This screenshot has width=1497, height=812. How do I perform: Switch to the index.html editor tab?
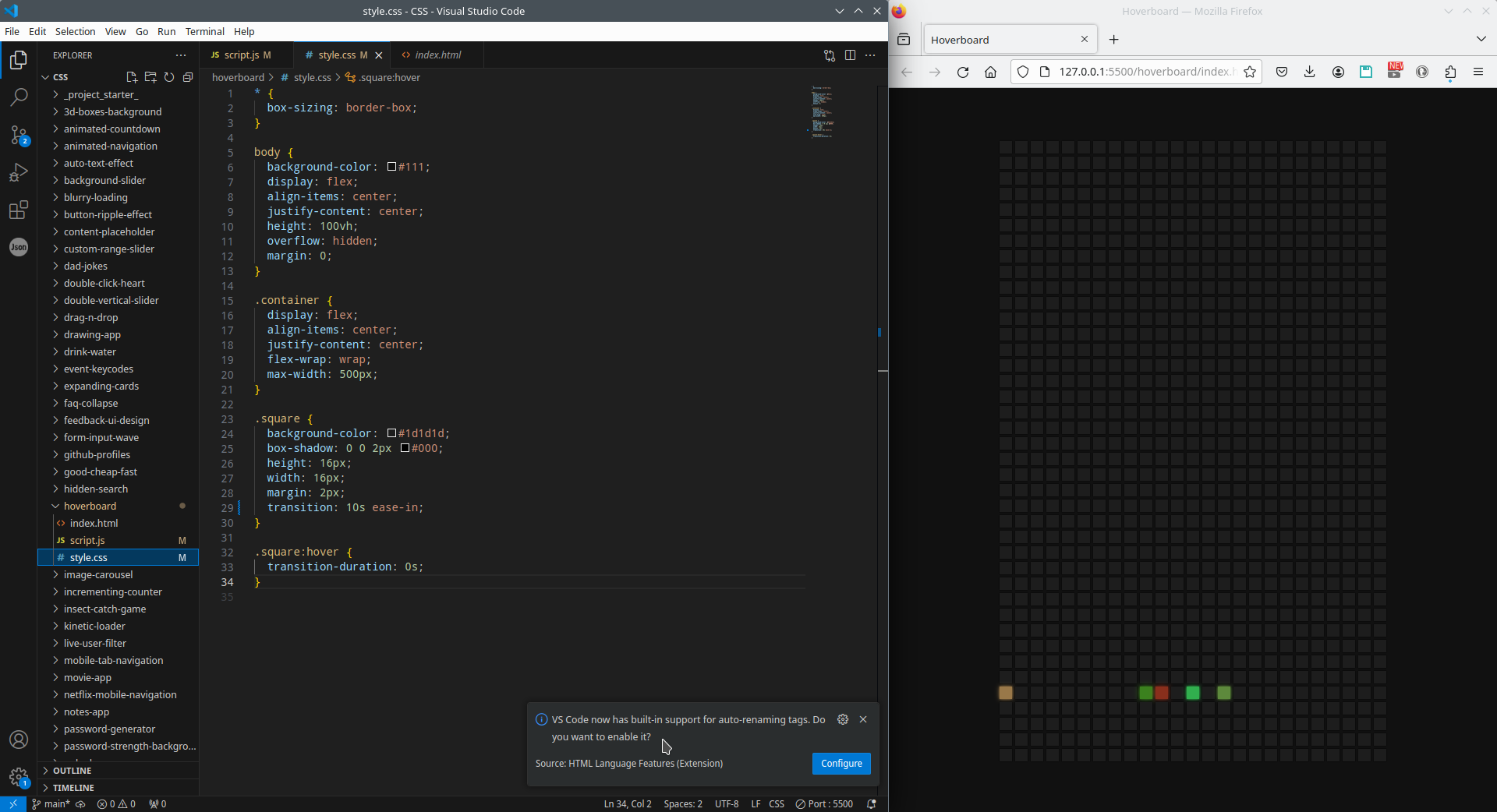coord(436,55)
